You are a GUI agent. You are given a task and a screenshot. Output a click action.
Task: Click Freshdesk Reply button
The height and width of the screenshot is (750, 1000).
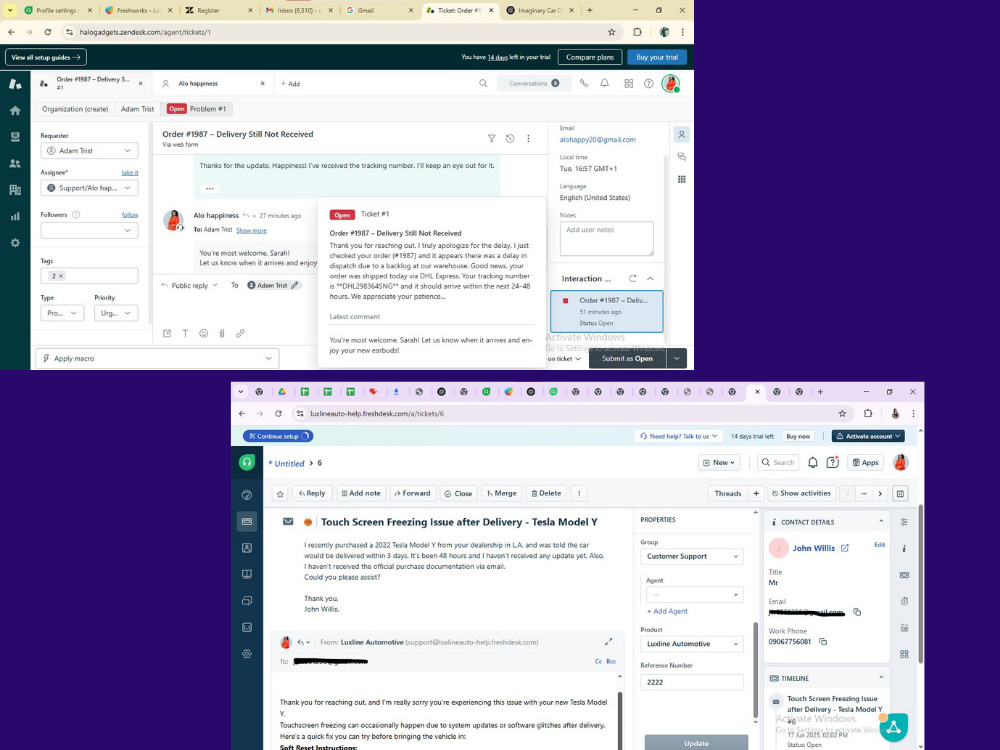tap(311, 494)
